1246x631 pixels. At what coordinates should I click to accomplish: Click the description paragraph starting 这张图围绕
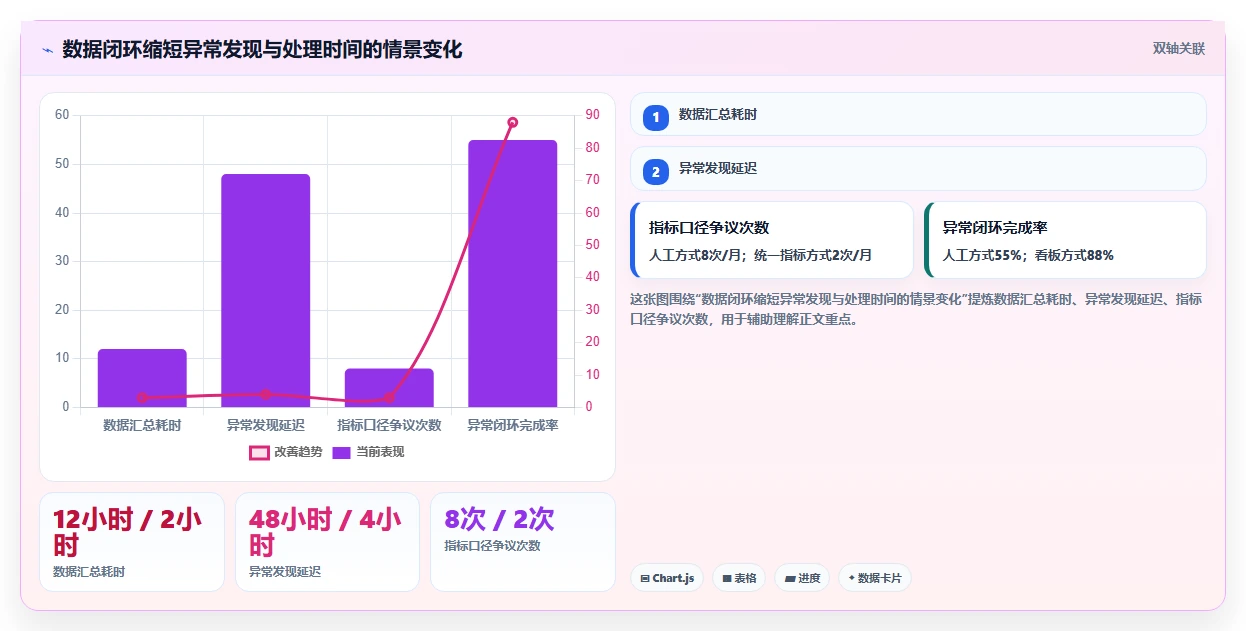click(x=916, y=309)
